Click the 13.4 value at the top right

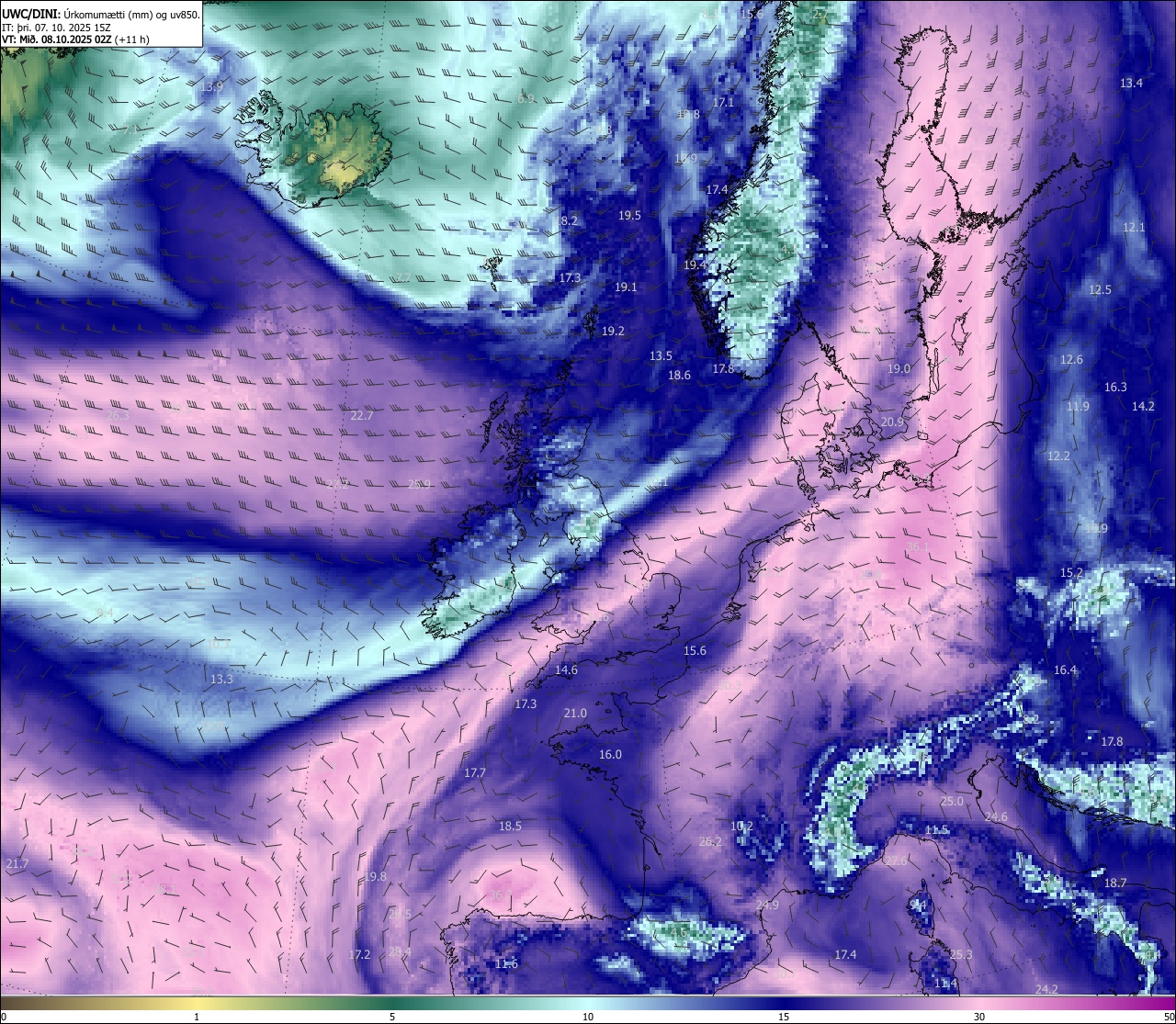1131,84
